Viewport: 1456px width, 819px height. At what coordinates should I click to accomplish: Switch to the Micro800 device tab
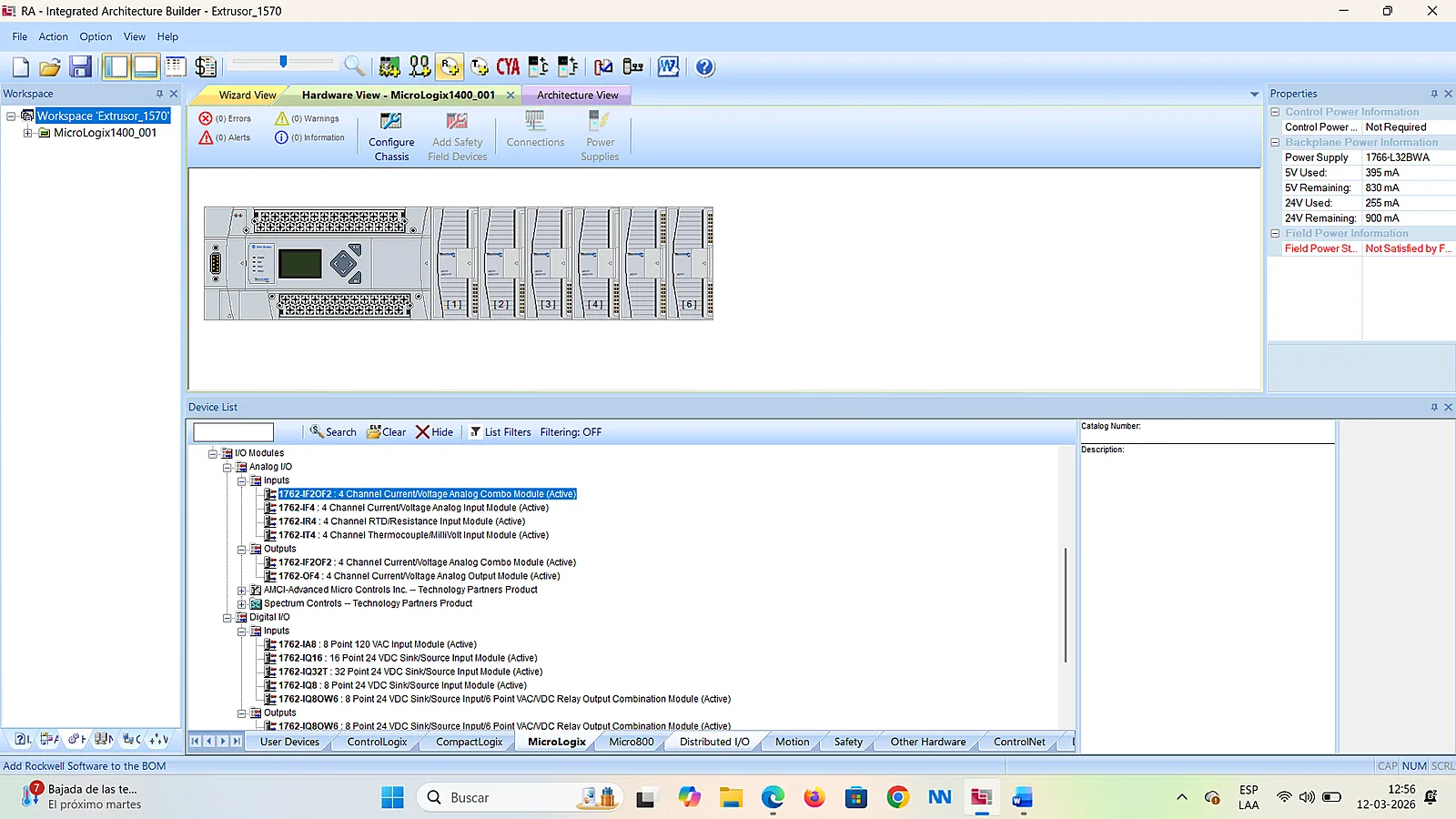(631, 742)
